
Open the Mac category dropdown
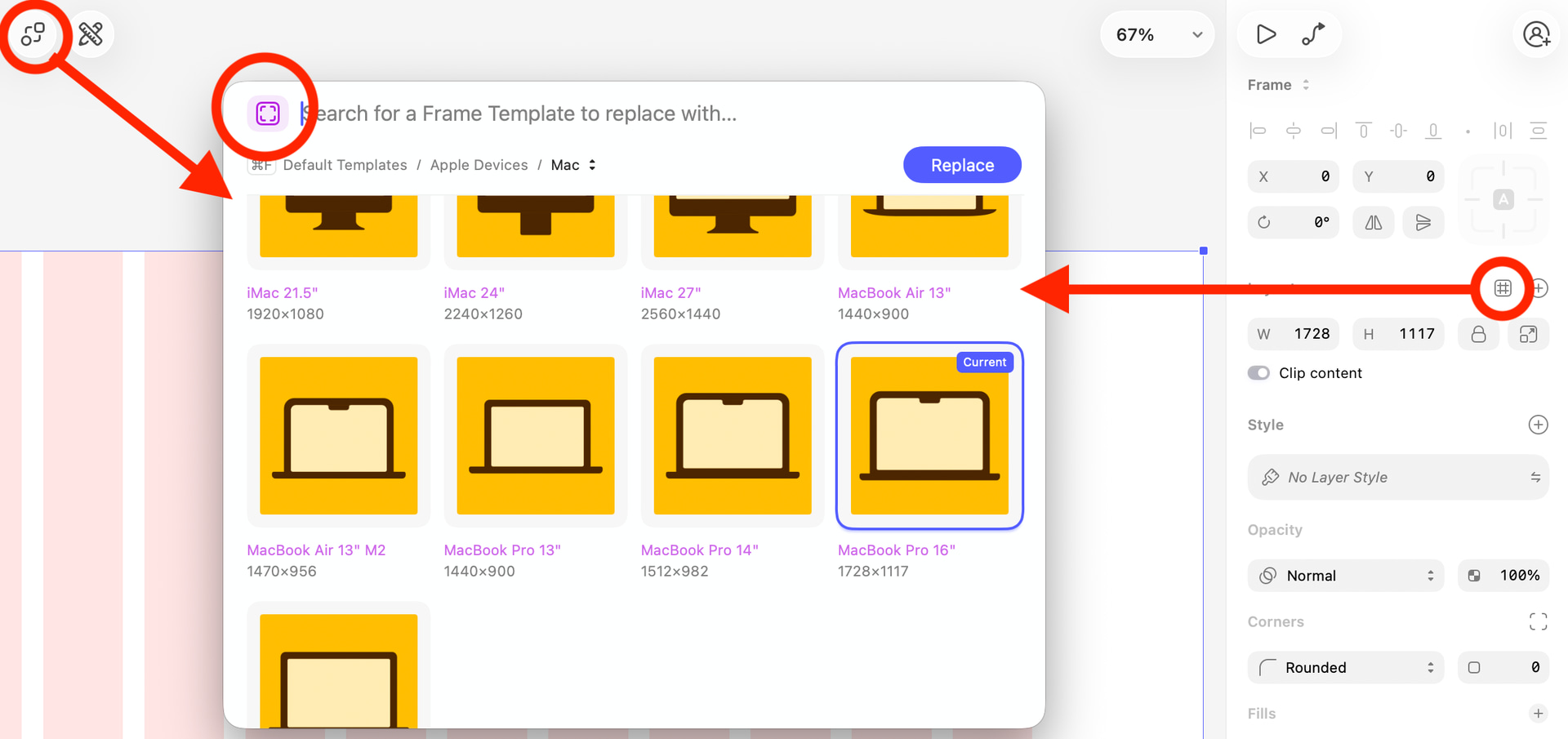(x=573, y=165)
